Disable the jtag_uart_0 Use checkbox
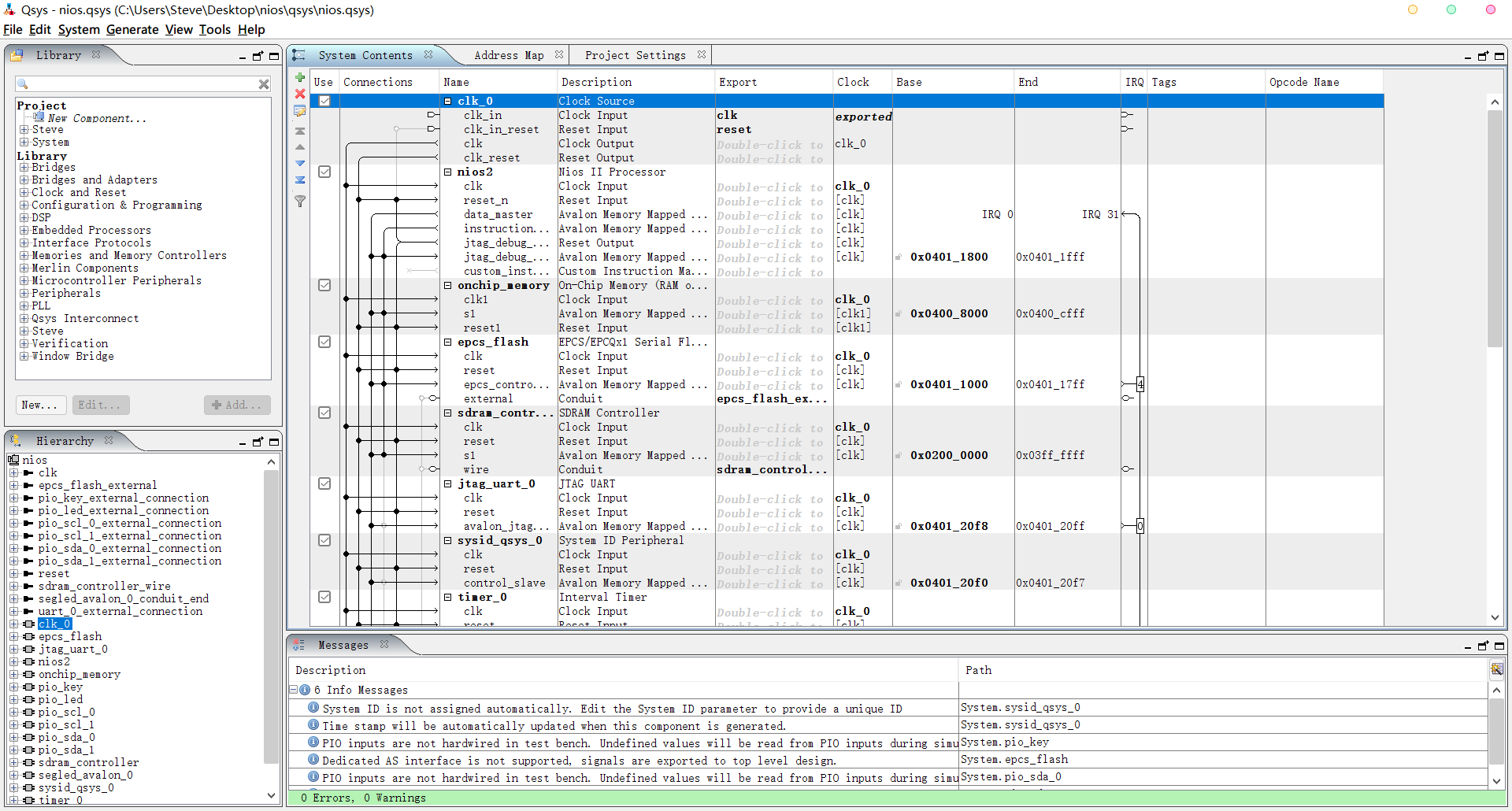The image size is (1512, 811). pyautogui.click(x=324, y=483)
